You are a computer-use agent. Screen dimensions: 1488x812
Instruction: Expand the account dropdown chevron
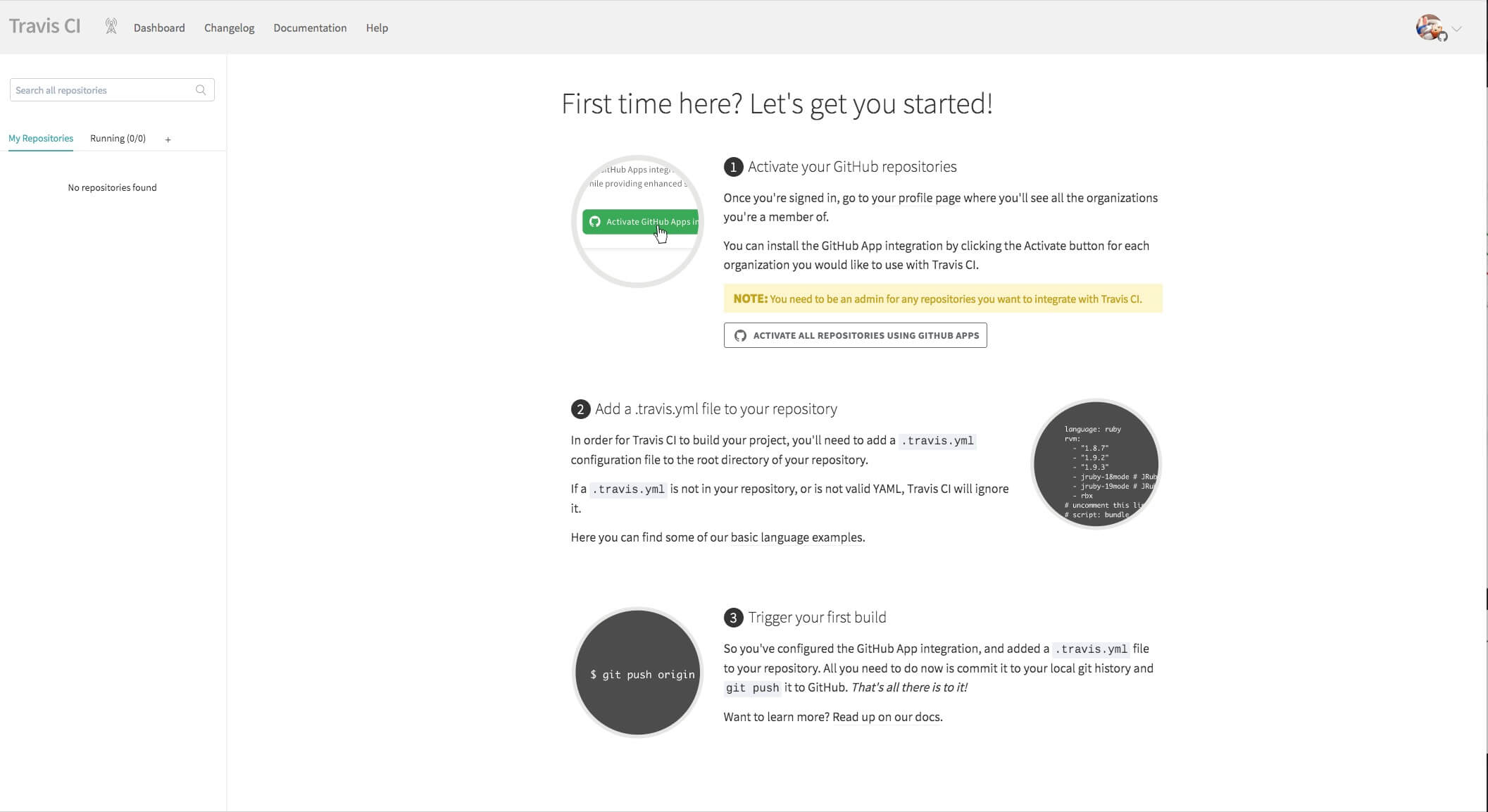[x=1456, y=29]
